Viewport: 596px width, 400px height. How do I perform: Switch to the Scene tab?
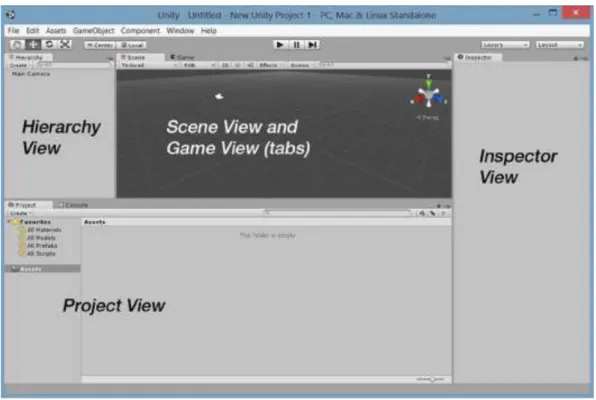tap(141, 57)
